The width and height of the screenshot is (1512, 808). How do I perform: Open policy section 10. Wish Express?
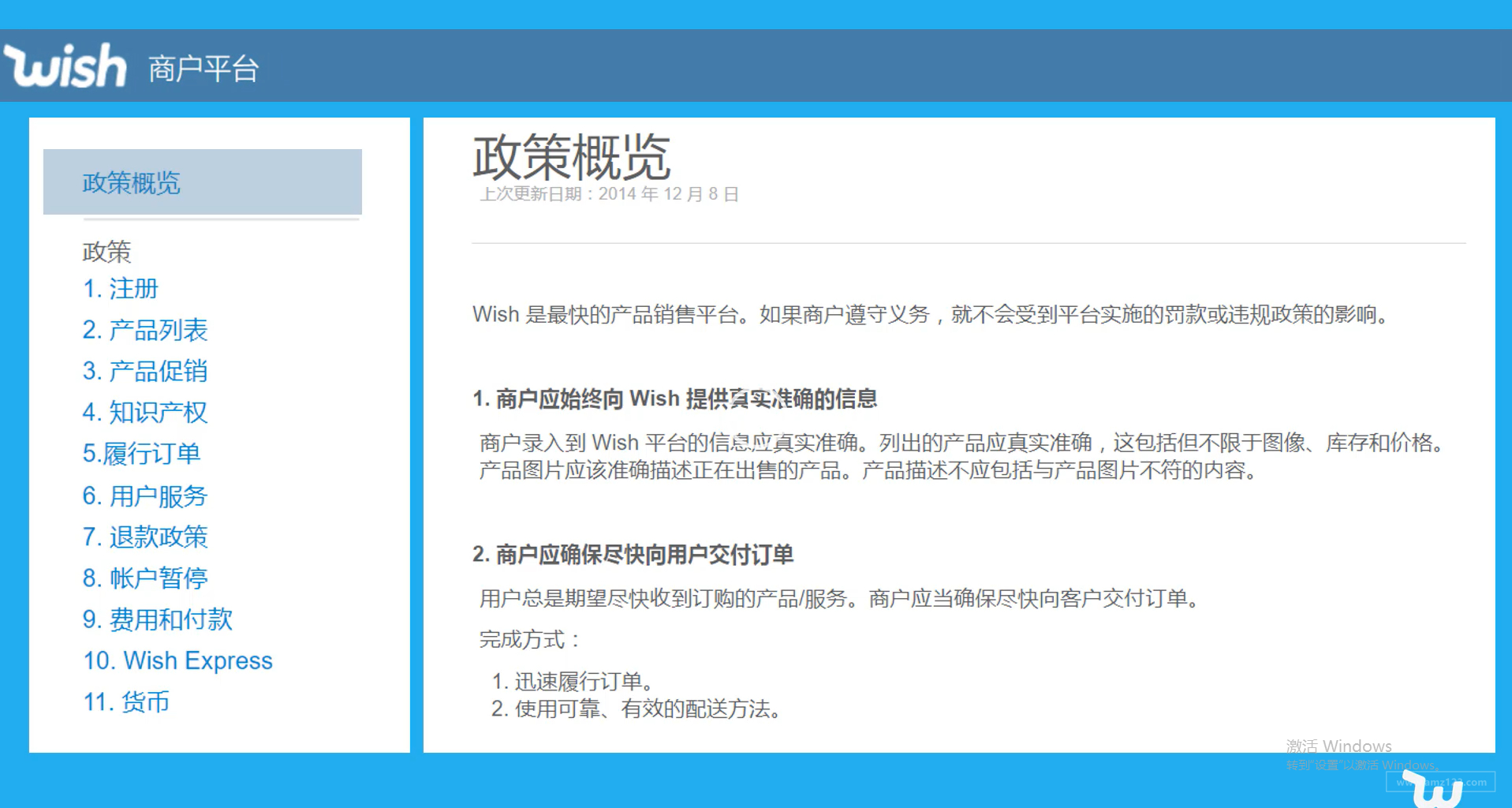click(178, 660)
